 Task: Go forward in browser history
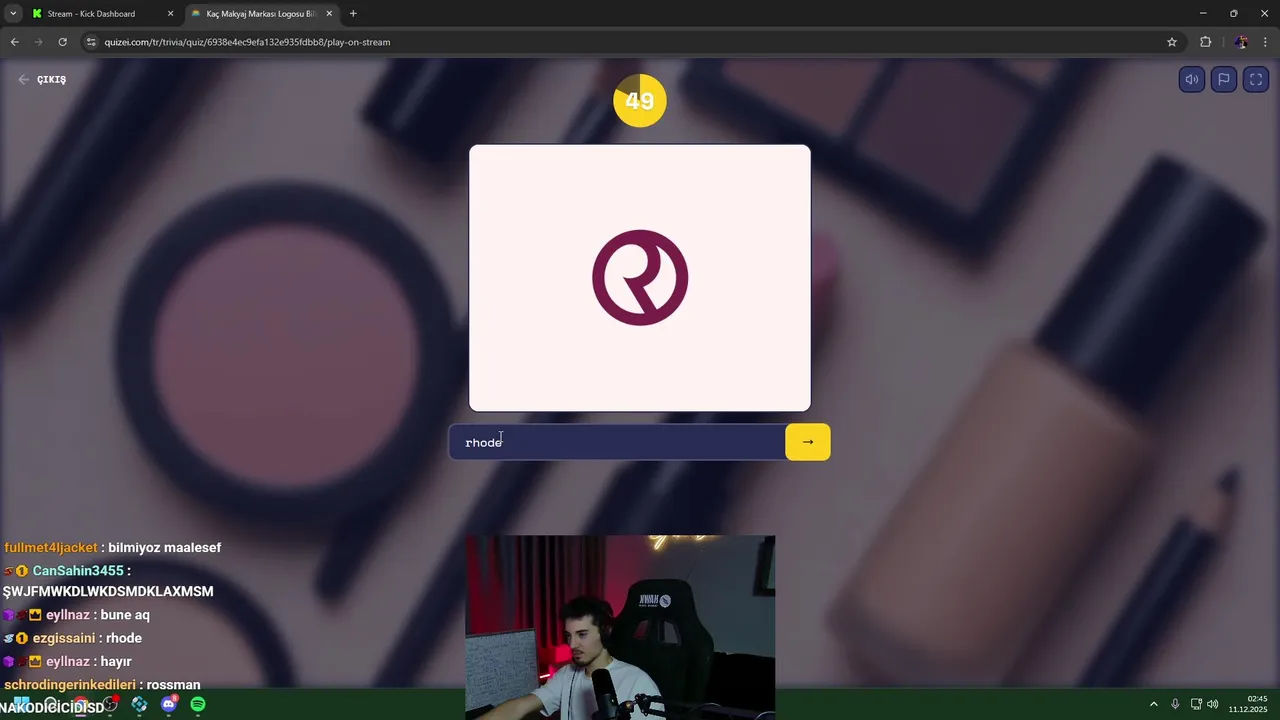[38, 42]
